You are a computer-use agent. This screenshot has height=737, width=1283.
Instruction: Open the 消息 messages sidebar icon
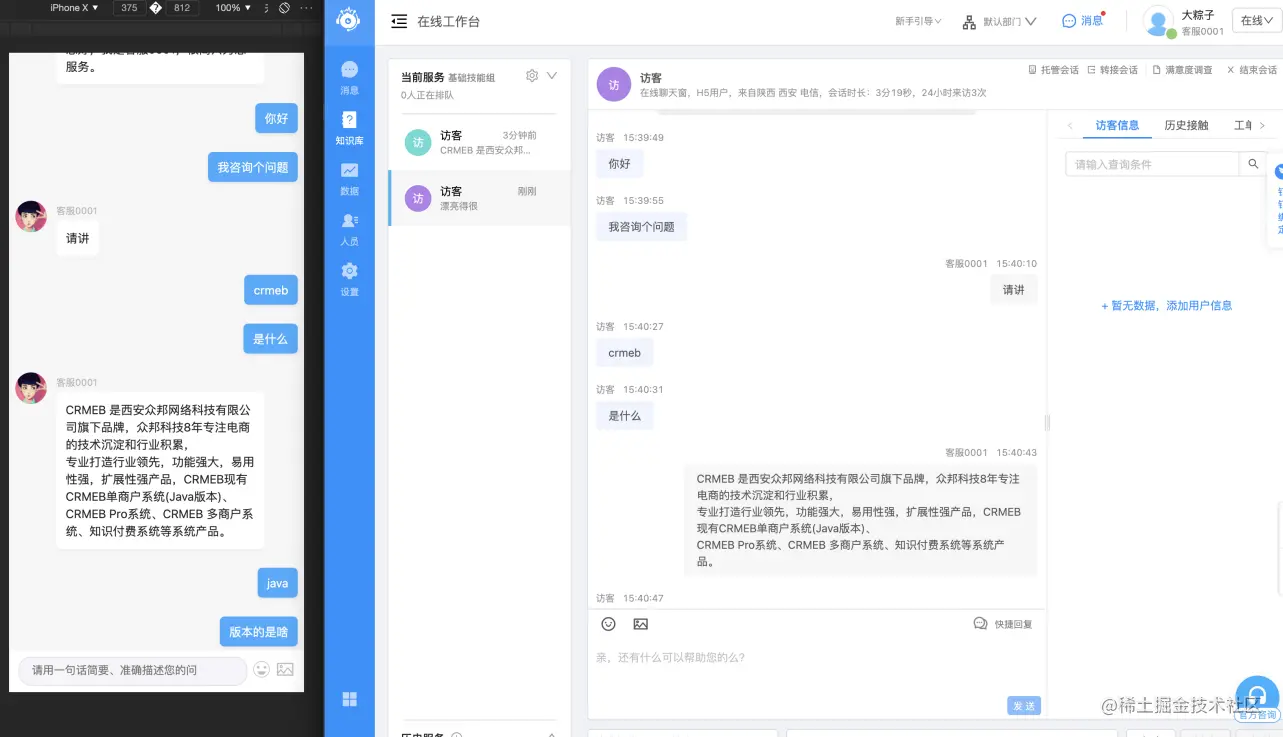tap(349, 76)
